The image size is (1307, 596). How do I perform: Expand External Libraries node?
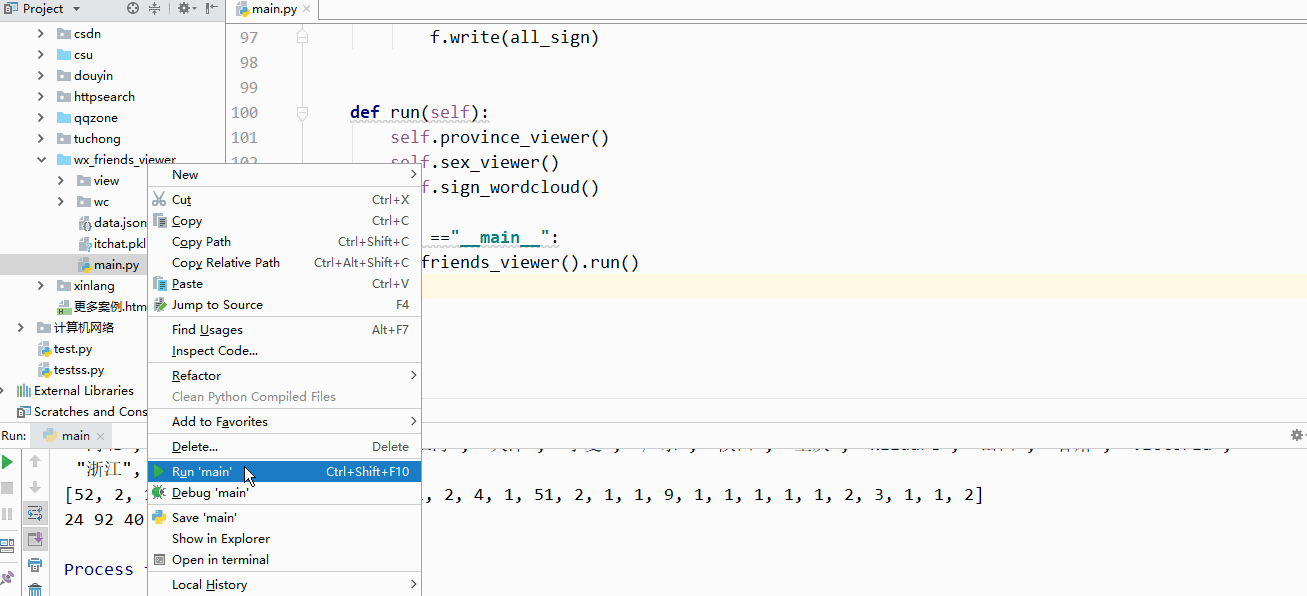coord(3,391)
